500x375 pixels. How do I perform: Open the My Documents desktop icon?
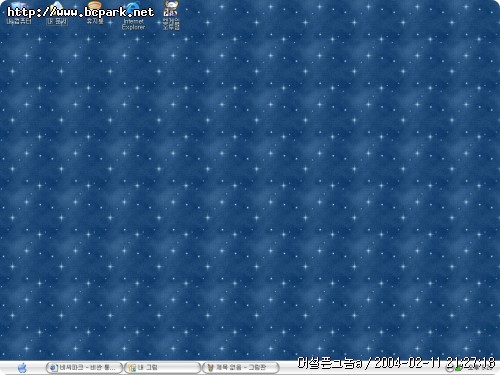(57, 13)
